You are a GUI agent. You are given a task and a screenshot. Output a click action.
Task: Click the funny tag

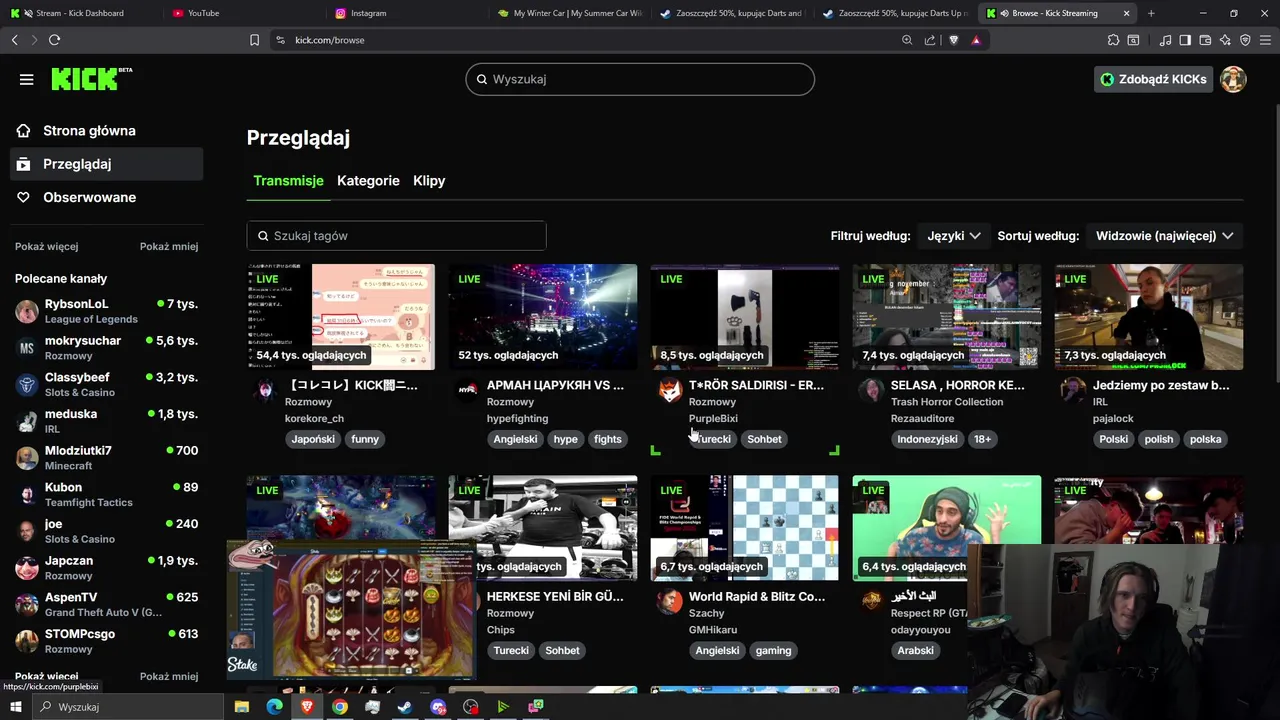[365, 439]
